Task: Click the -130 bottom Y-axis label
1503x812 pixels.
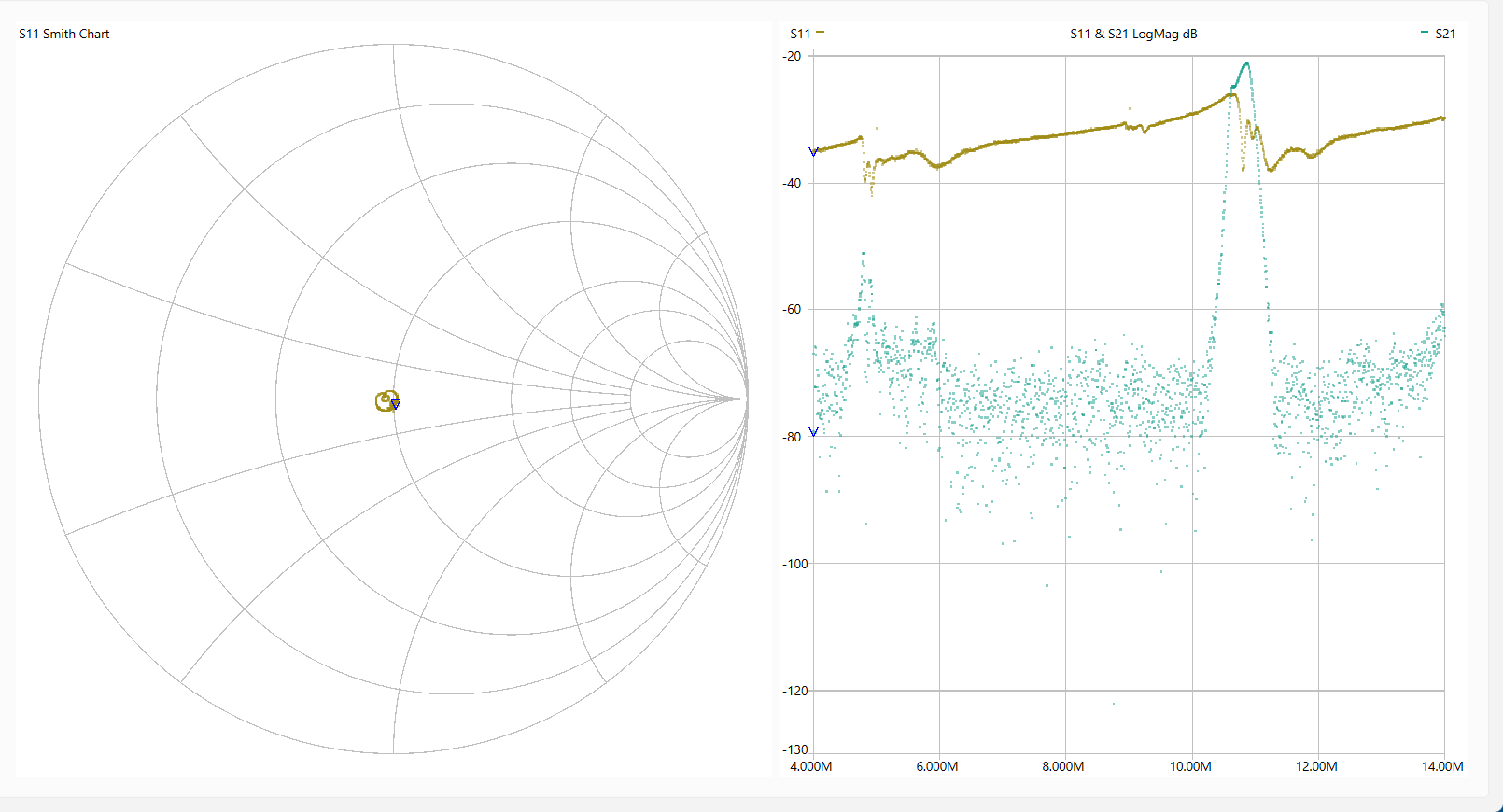Action: (794, 749)
